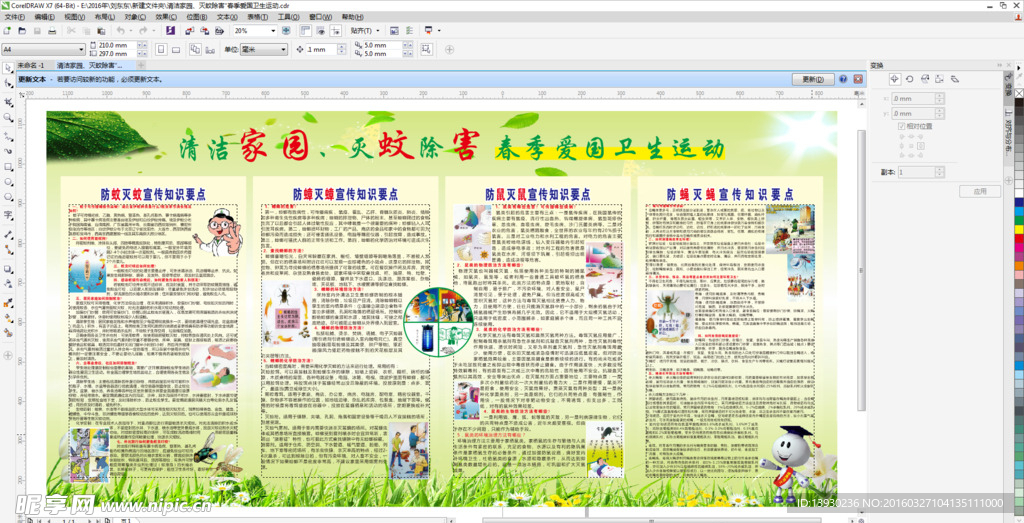The height and width of the screenshot is (523, 1024).
Task: Click the 更新 update button
Action: (x=812, y=79)
